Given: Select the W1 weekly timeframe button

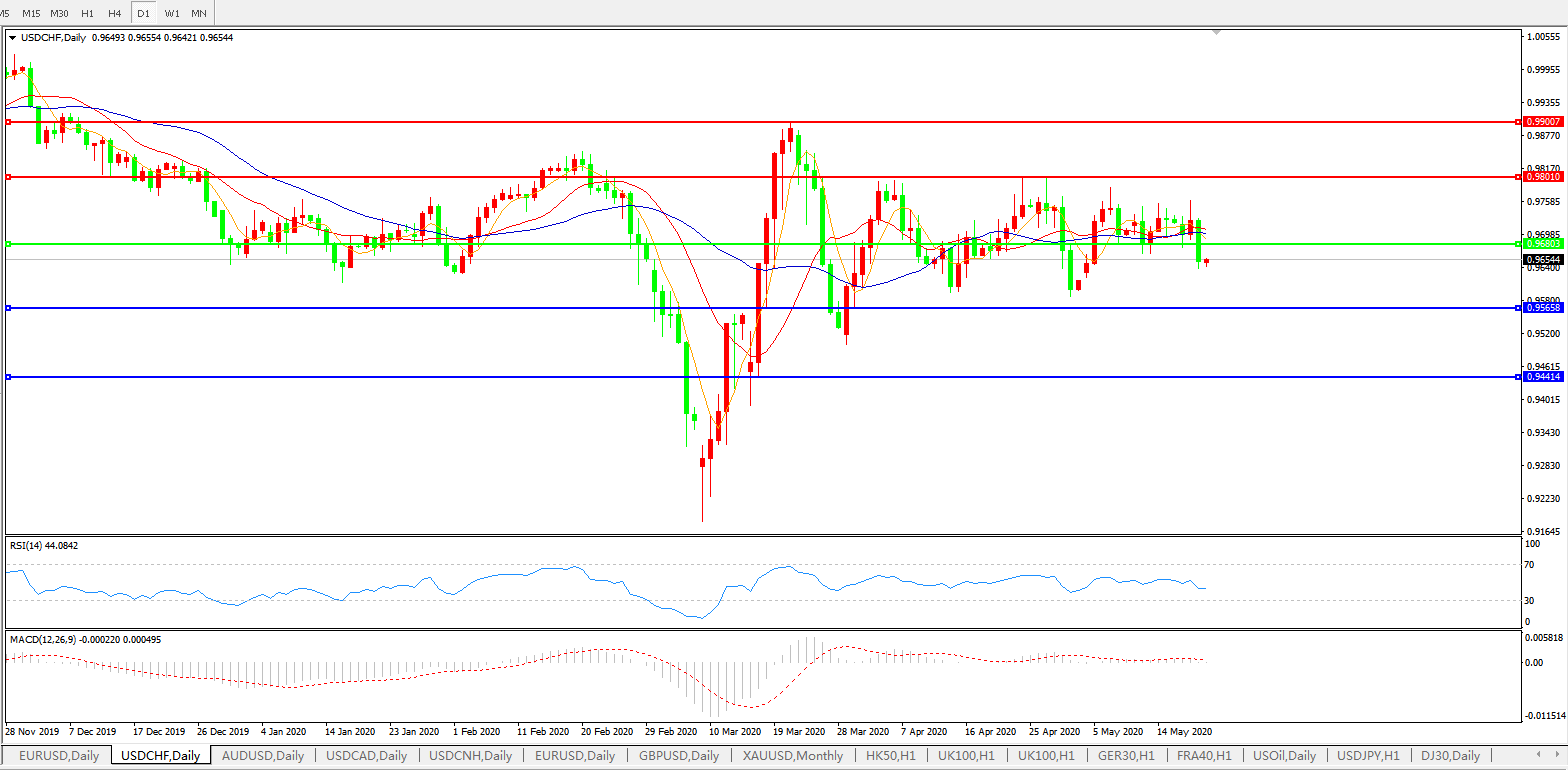Looking at the screenshot, I should click(x=172, y=13).
